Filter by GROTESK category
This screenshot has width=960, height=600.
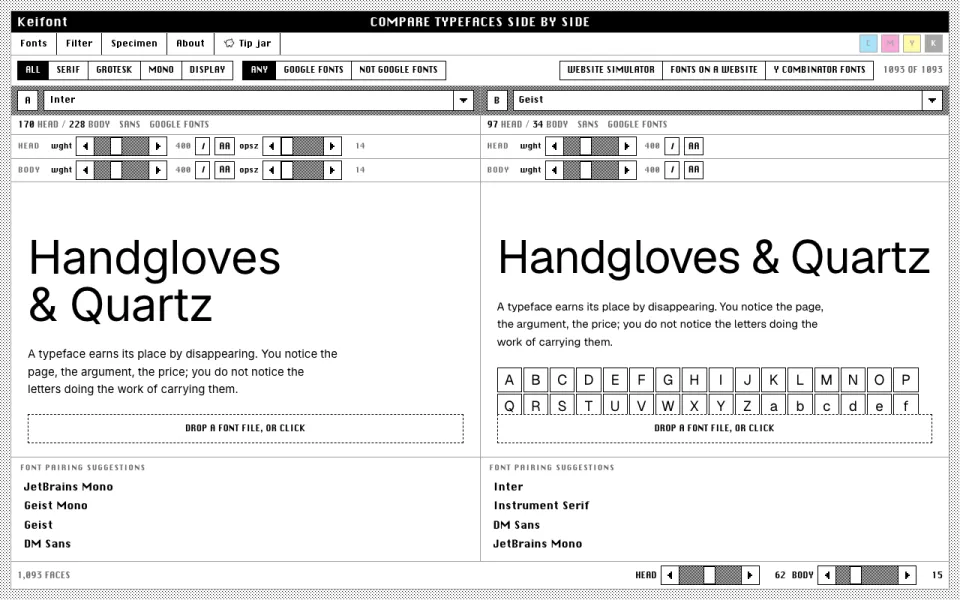[114, 70]
